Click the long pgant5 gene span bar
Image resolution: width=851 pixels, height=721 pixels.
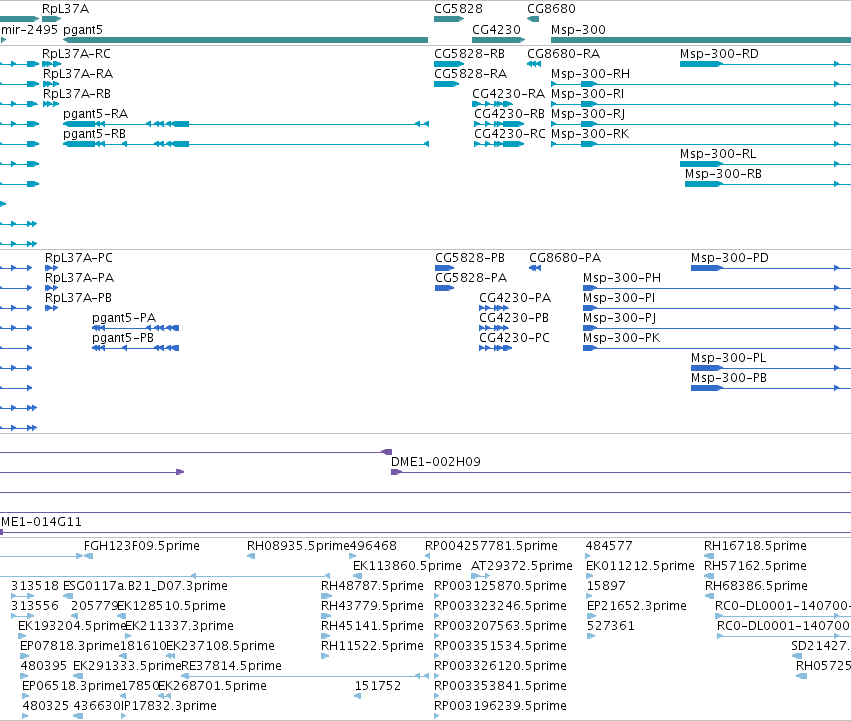pos(245,40)
